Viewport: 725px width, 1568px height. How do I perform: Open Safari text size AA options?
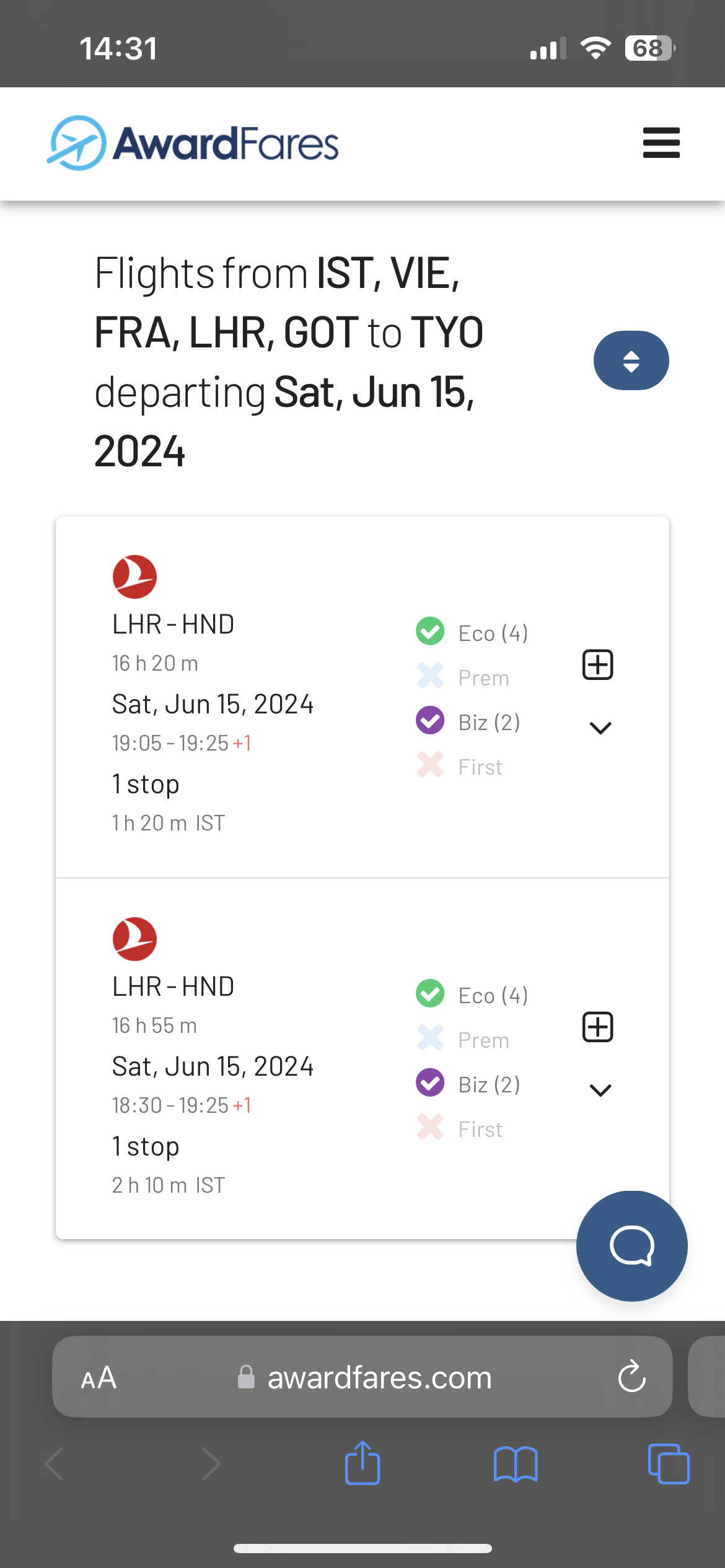point(99,1378)
